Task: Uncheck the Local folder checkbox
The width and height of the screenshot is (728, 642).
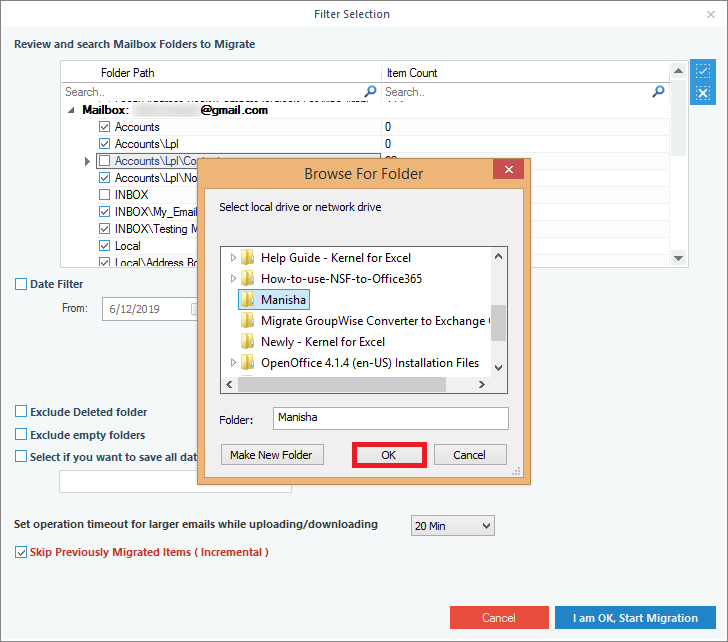Action: click(x=104, y=246)
